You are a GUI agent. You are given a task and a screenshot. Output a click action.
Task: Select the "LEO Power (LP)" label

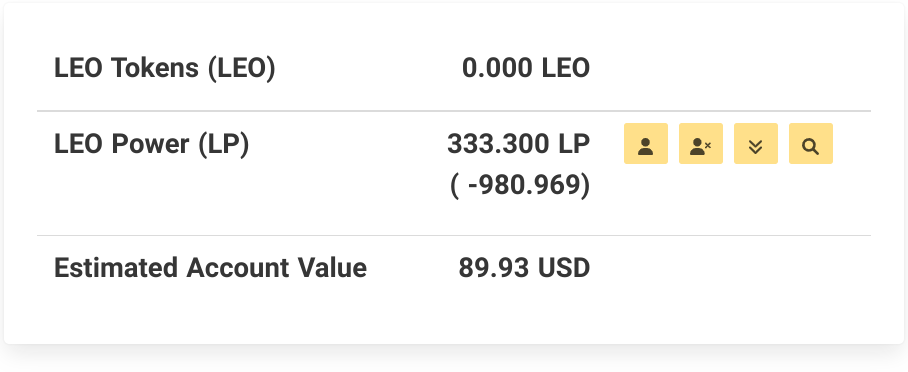(152, 144)
